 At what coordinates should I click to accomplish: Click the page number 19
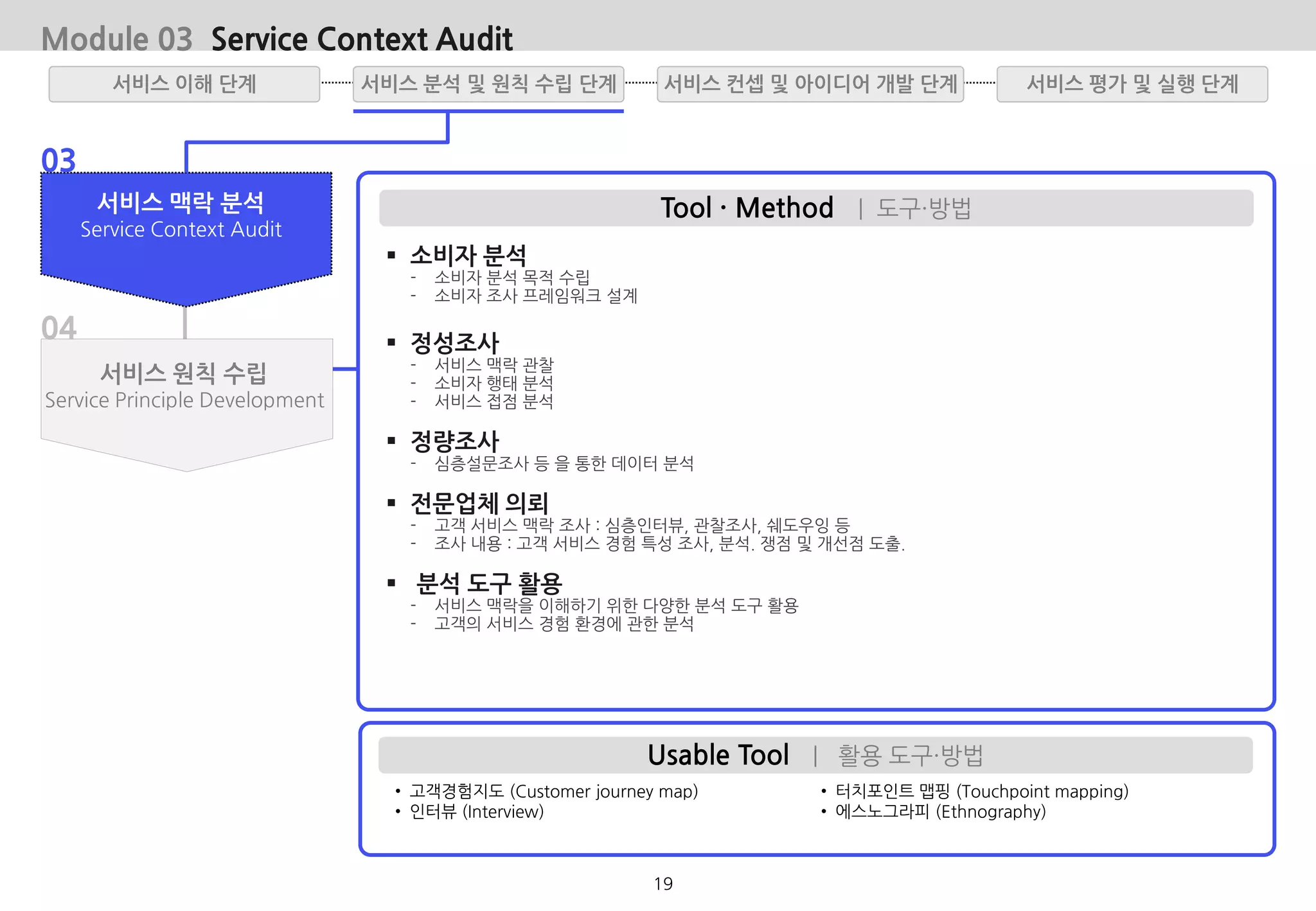(x=663, y=884)
